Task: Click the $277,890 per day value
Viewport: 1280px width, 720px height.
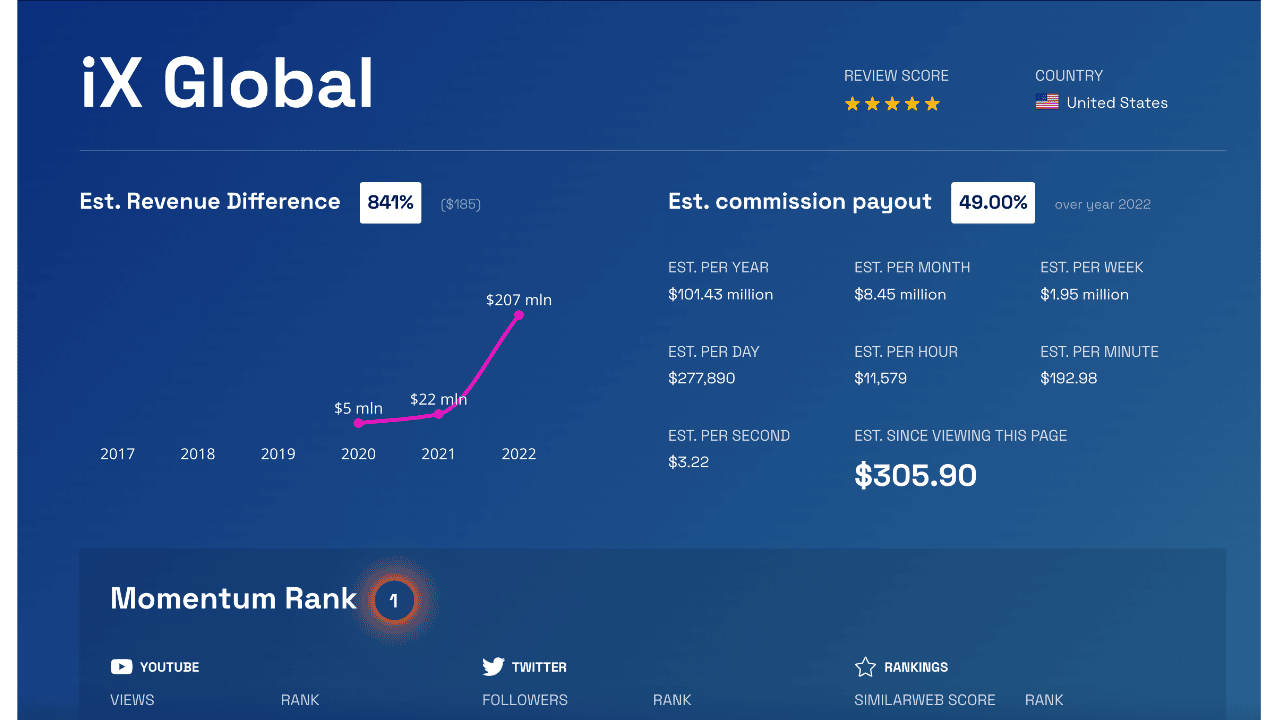Action: tap(703, 378)
